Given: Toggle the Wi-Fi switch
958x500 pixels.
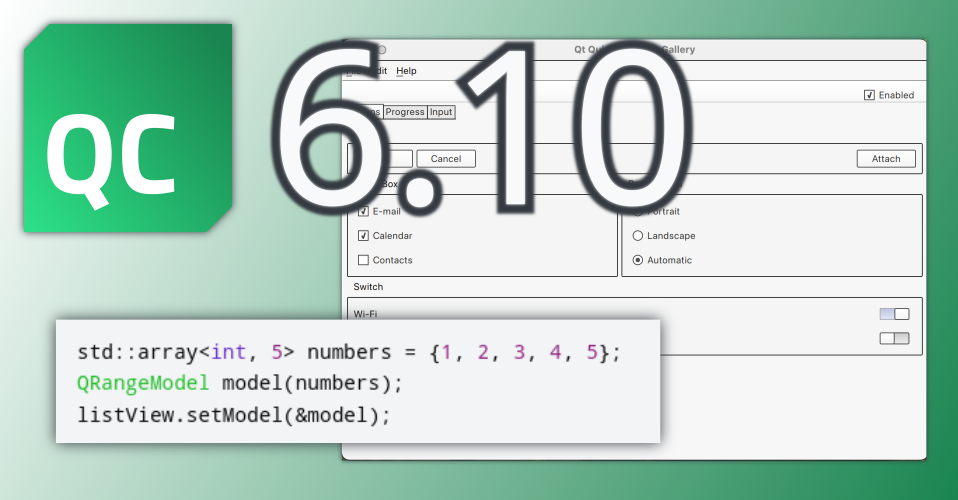Looking at the screenshot, I should coord(894,314).
